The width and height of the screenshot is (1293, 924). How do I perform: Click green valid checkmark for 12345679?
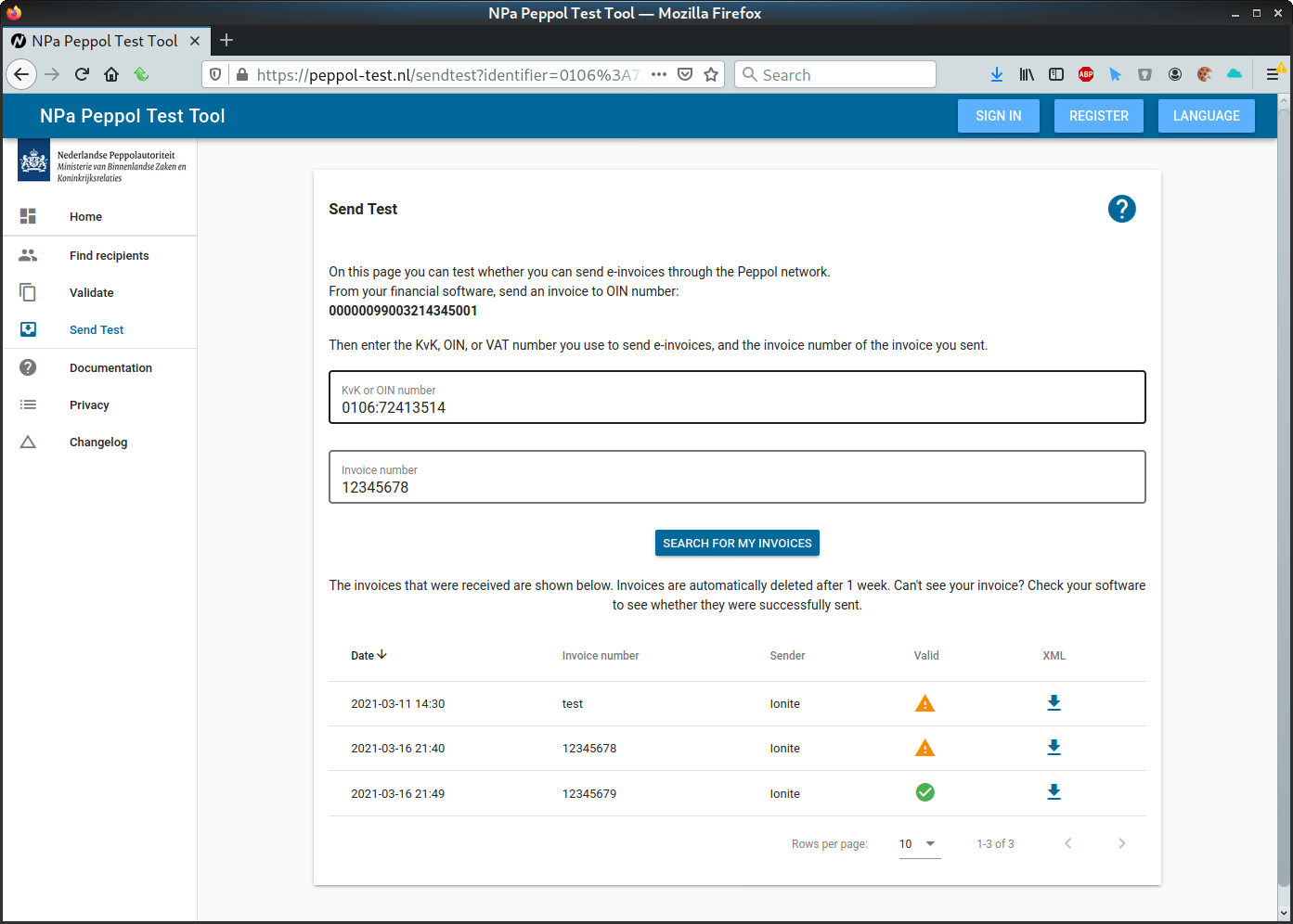click(924, 792)
